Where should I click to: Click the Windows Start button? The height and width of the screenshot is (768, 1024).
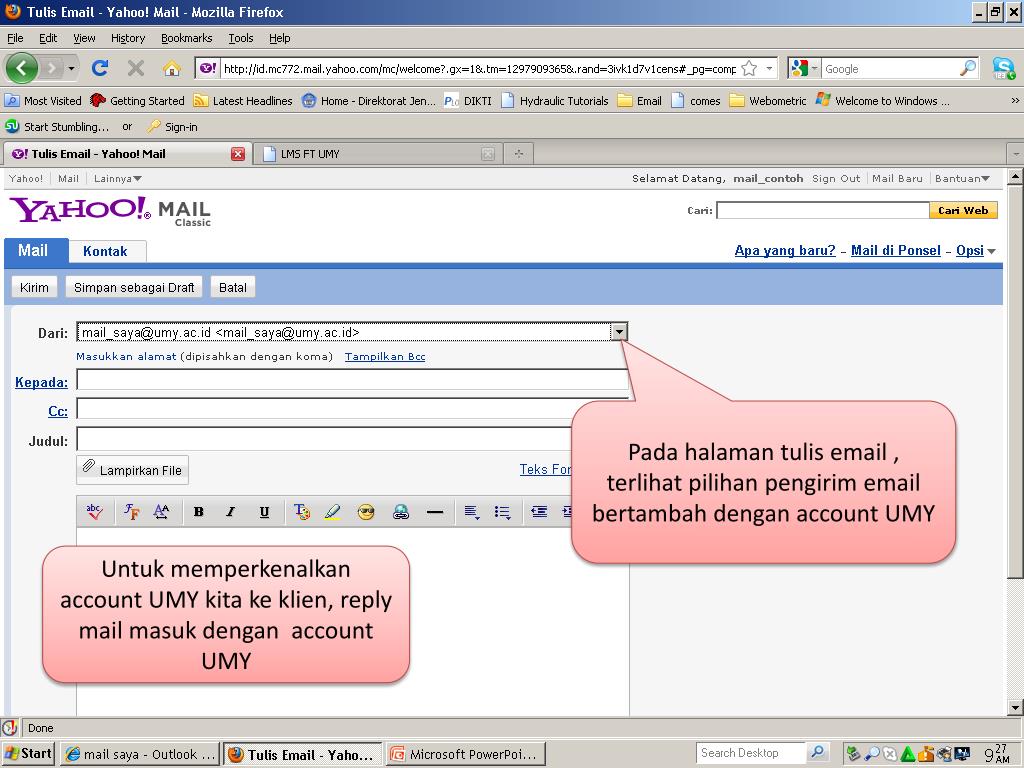click(29, 754)
